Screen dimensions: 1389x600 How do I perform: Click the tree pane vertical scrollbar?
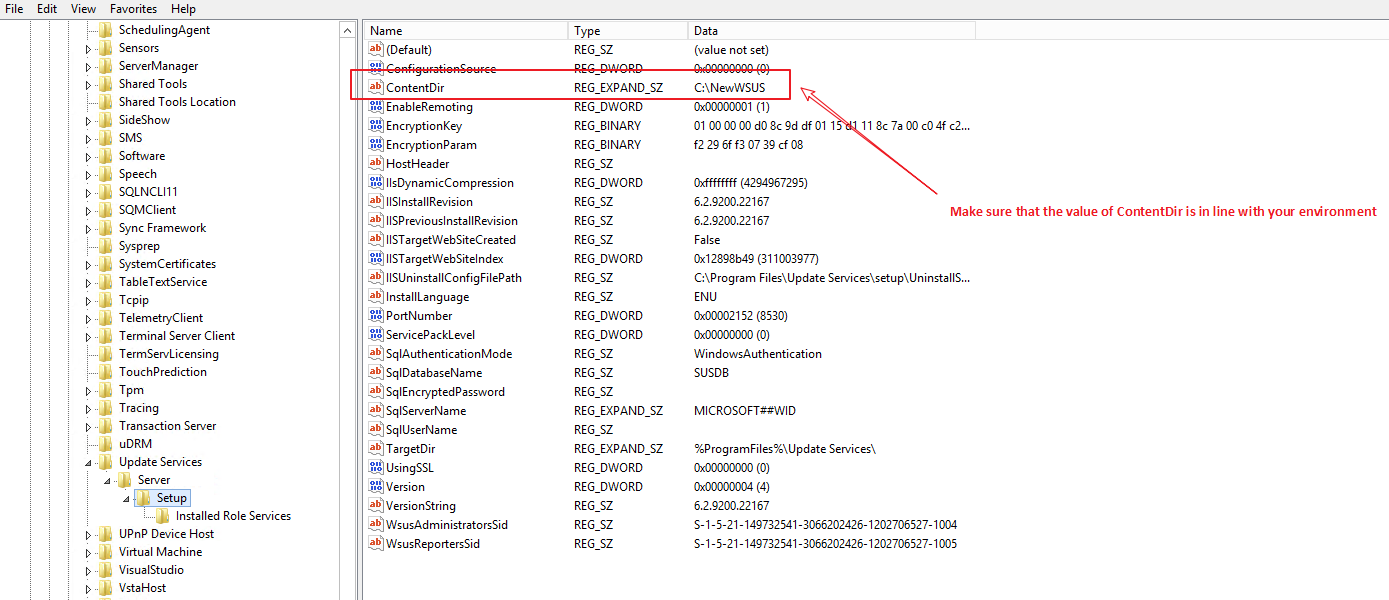click(x=348, y=310)
